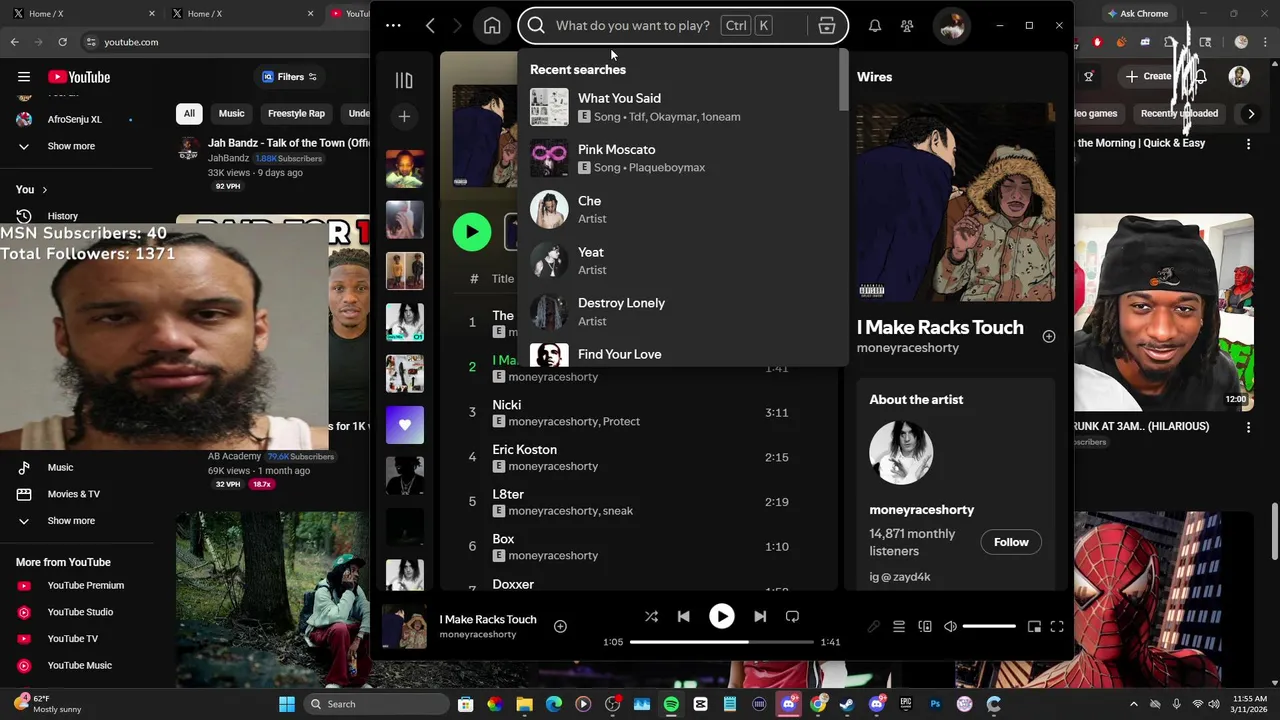Open Spotify miniplayer icon
The height and width of the screenshot is (720, 1280).
1035,627
